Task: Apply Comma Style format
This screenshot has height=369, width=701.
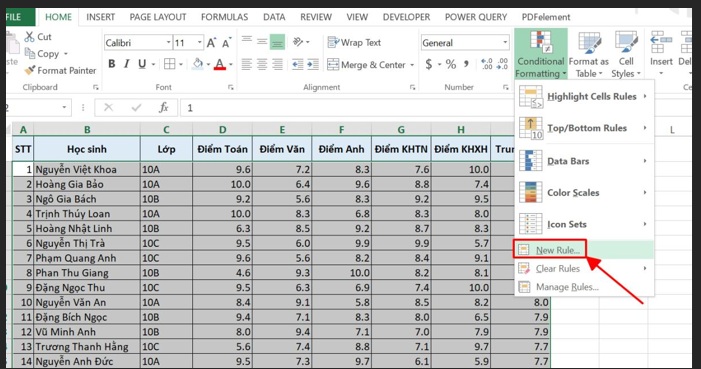Action: pyautogui.click(x=466, y=64)
